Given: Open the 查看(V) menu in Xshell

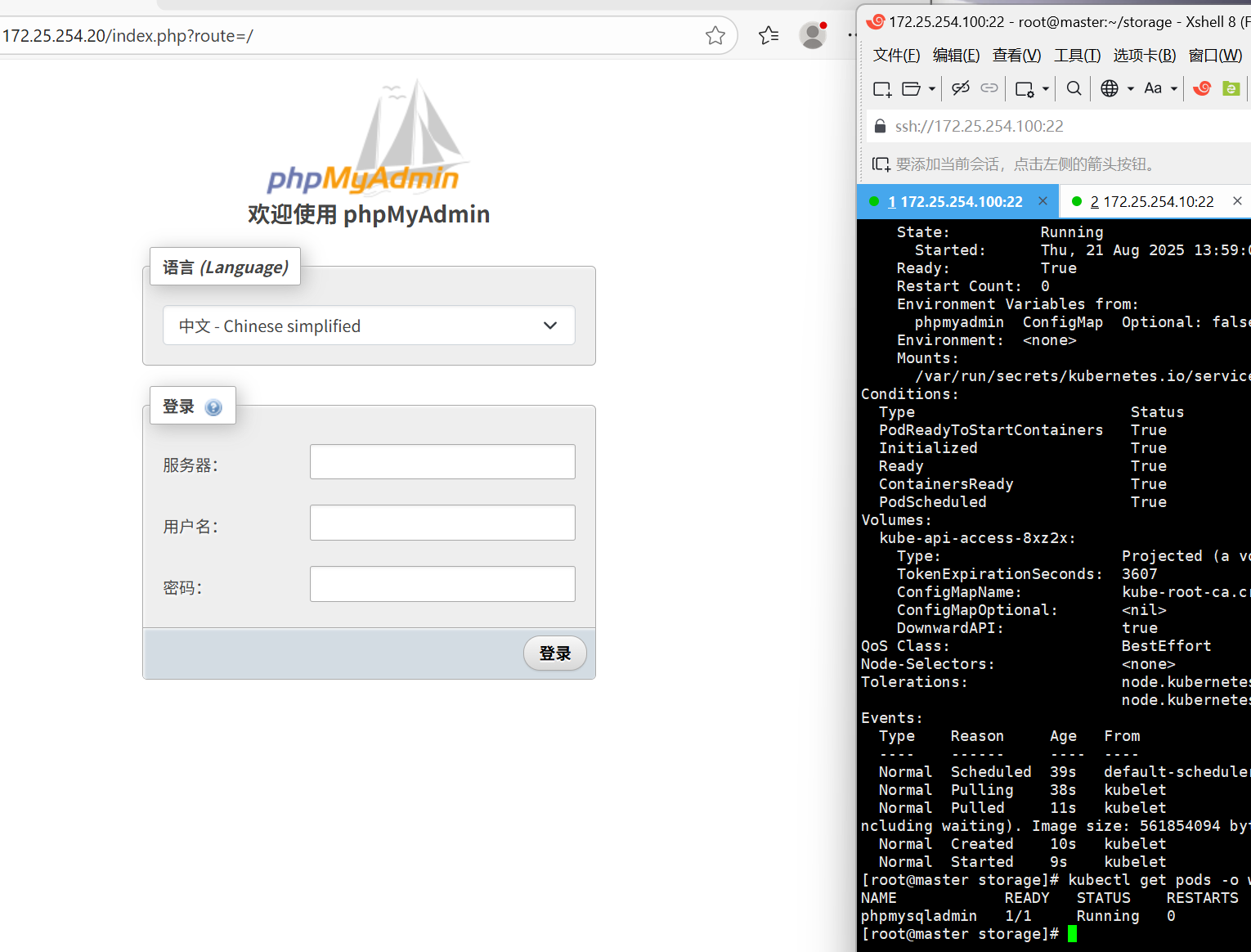Looking at the screenshot, I should [x=1016, y=55].
